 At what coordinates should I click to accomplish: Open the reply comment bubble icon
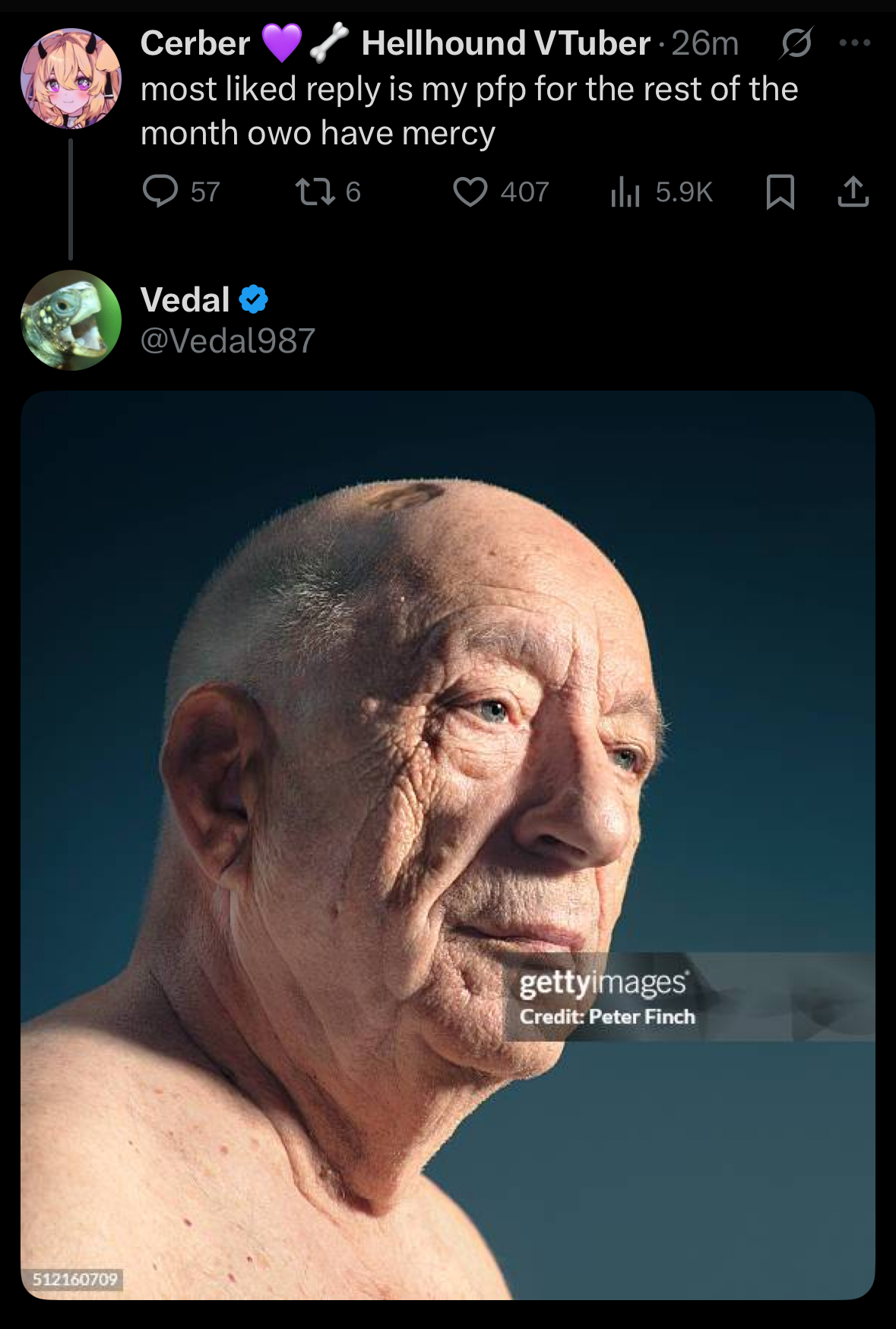160,191
